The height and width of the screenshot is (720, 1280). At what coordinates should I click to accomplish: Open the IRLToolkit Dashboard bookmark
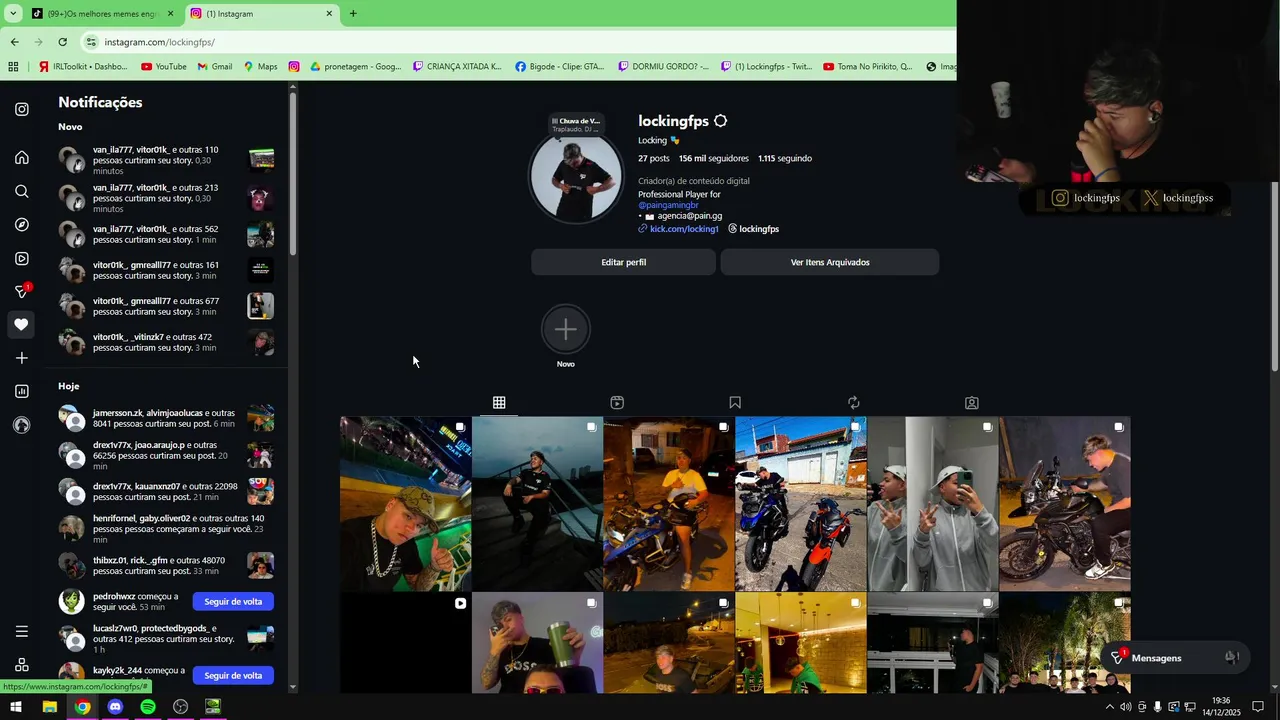pos(83,67)
